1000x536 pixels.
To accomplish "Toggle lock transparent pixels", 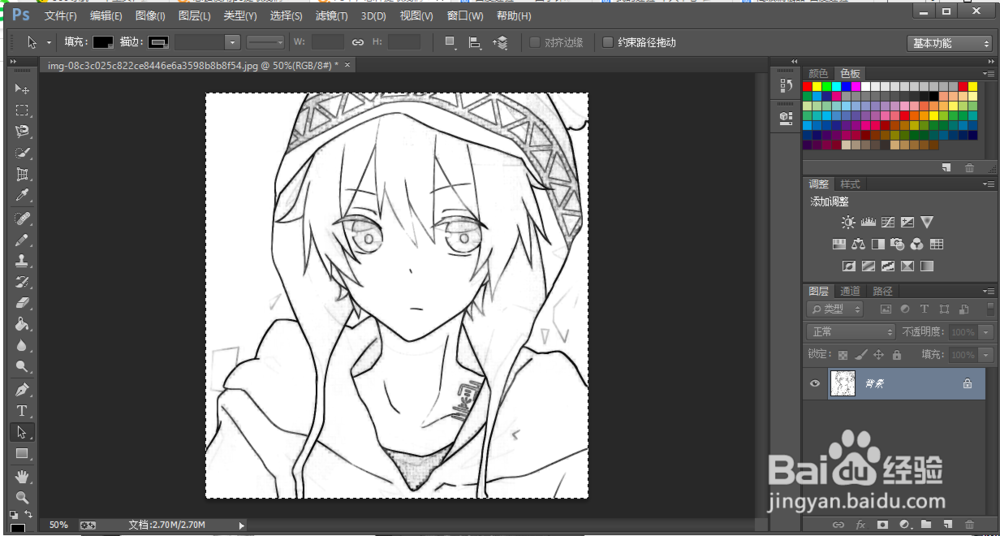I will [x=843, y=355].
